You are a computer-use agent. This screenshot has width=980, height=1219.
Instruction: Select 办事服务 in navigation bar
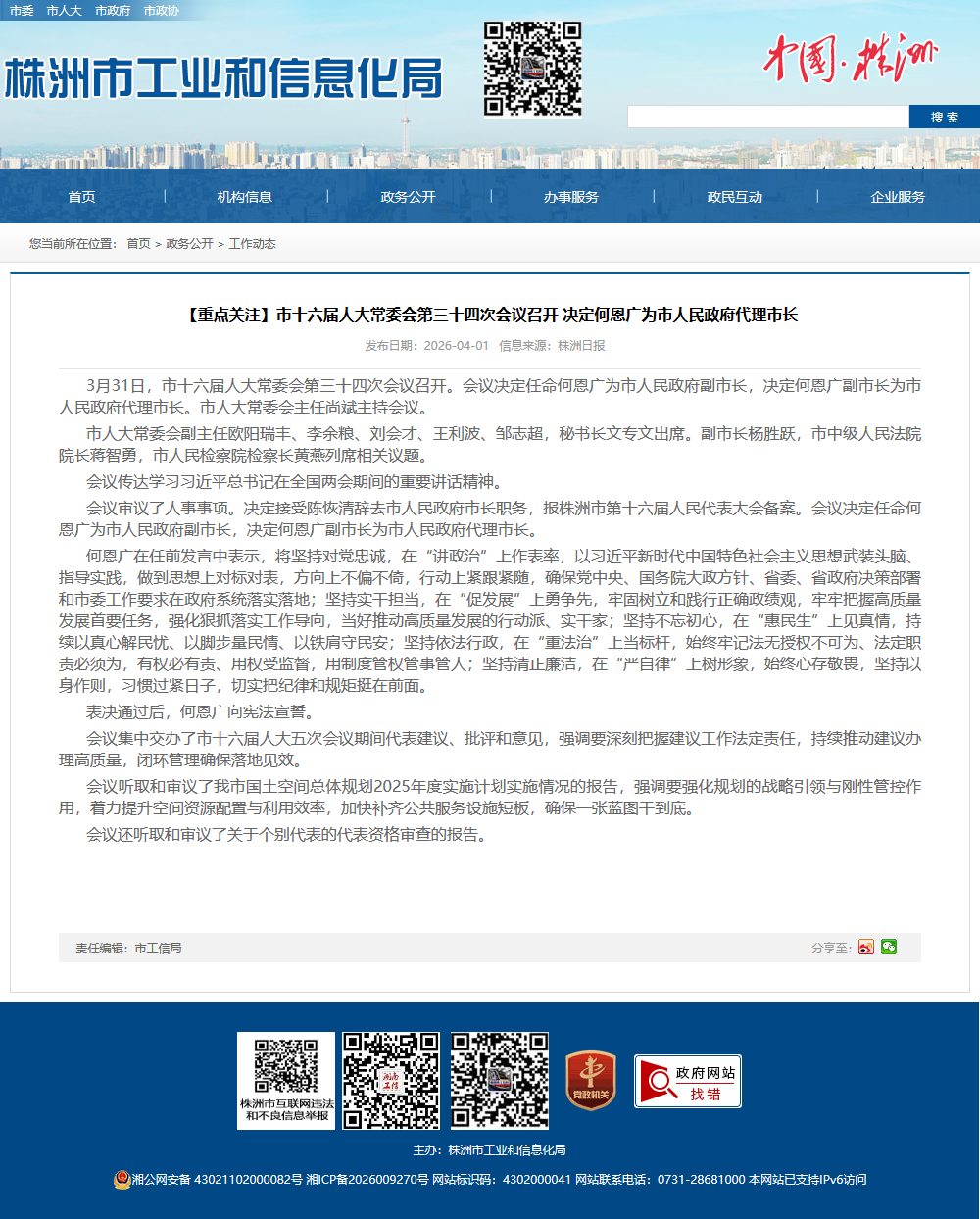click(x=571, y=197)
